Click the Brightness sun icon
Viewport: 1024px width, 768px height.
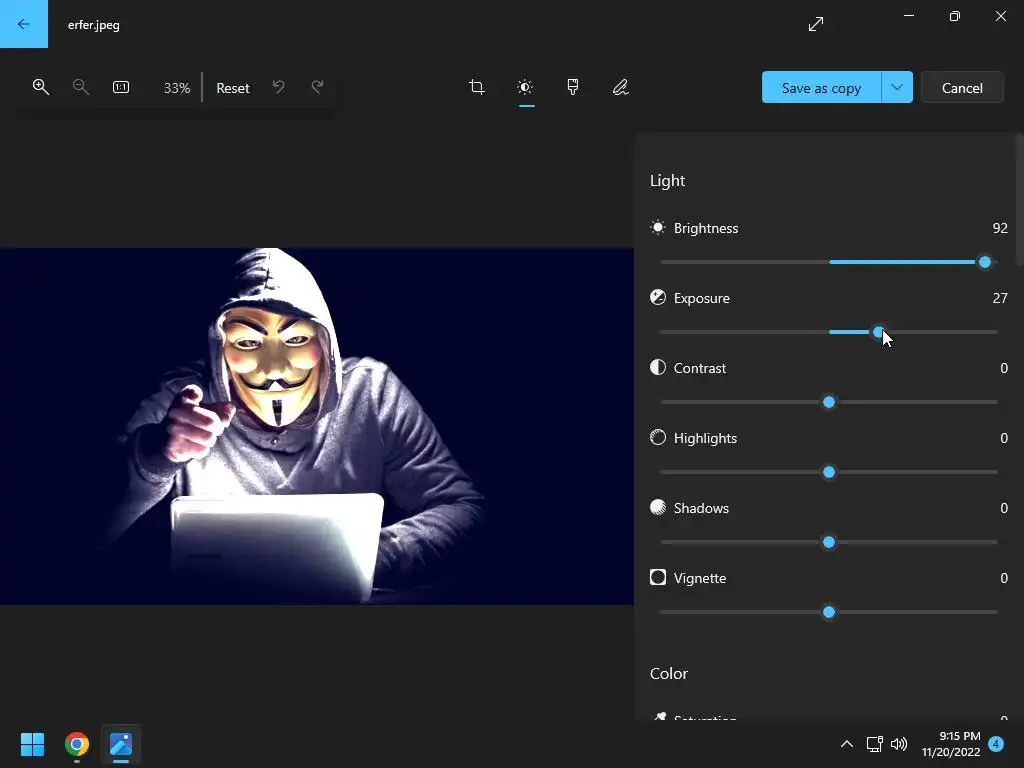[658, 227]
